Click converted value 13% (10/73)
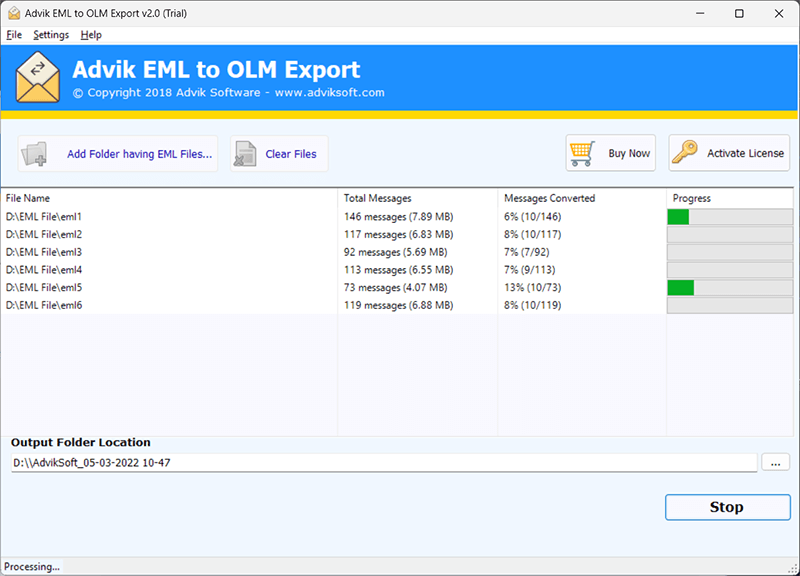800x576 pixels. 533,288
